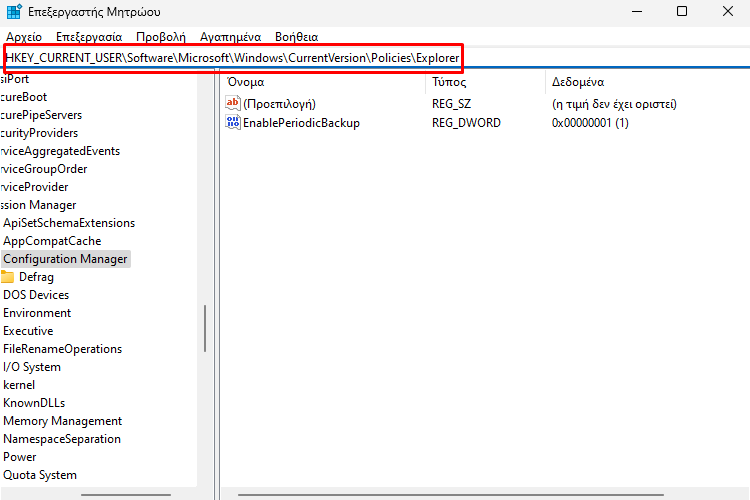Select the cut-off 'curityProviders' tree key

point(39,133)
